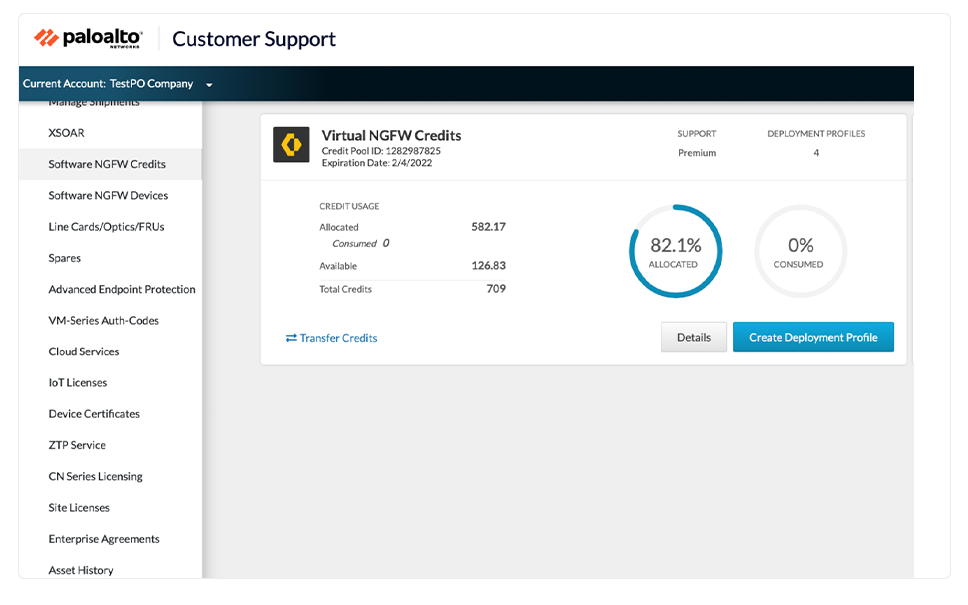Select Software NGFW Credits menu item
This screenshot has height=605, width=968.
click(x=107, y=164)
